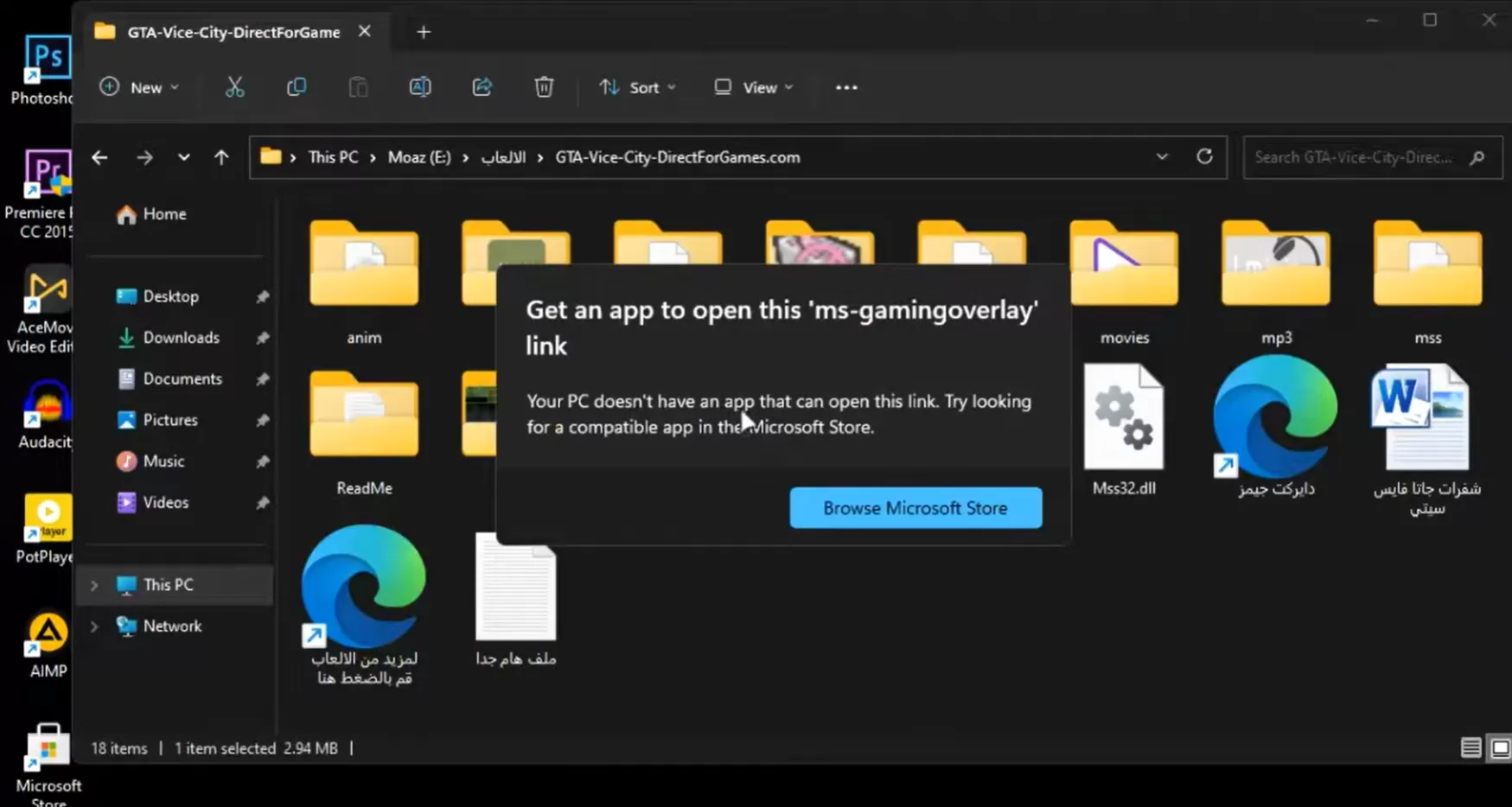
Task: Select the شفرات جاتا فايس سيتي Word document
Action: pos(1427,441)
